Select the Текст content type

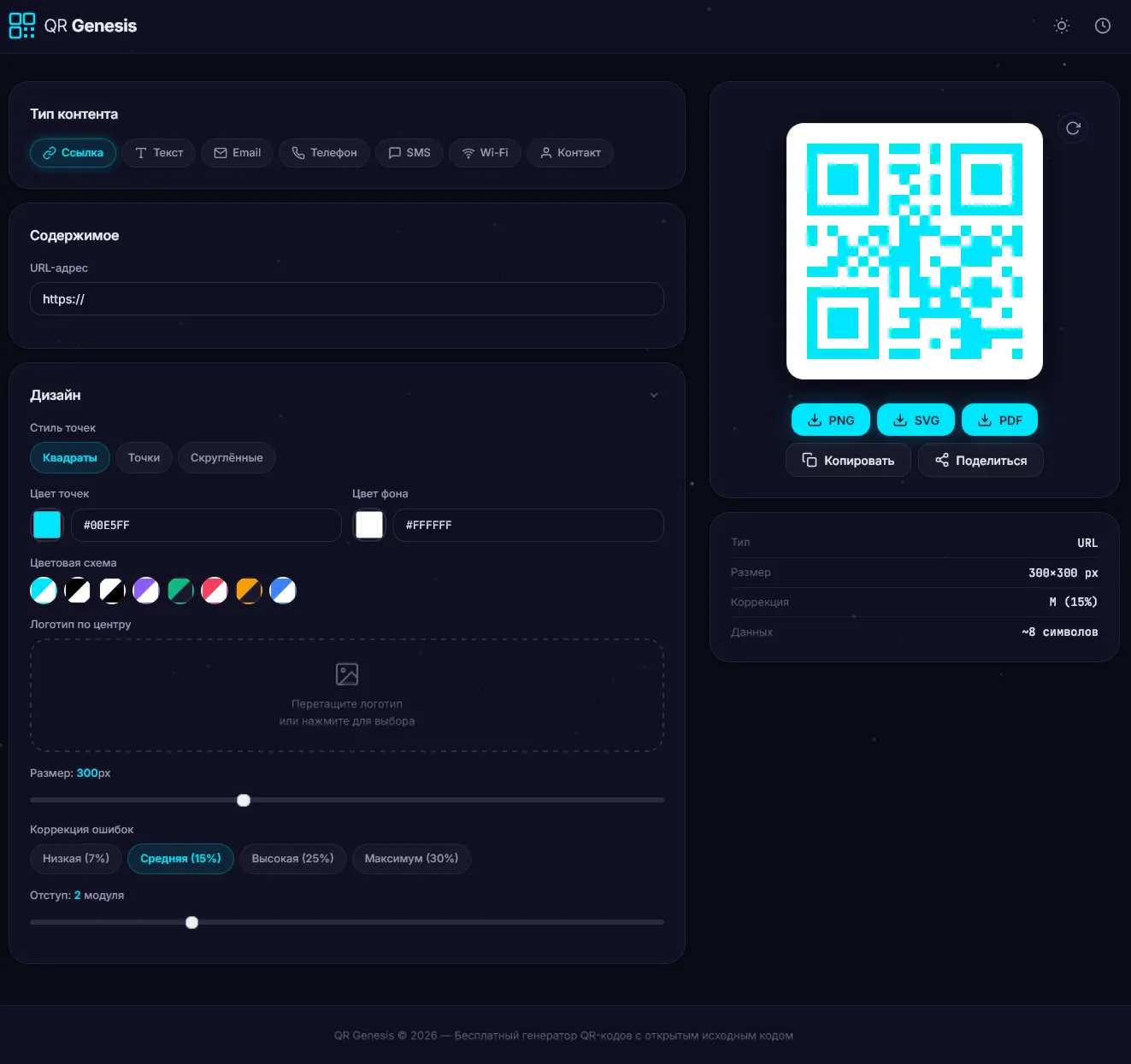pyautogui.click(x=159, y=153)
